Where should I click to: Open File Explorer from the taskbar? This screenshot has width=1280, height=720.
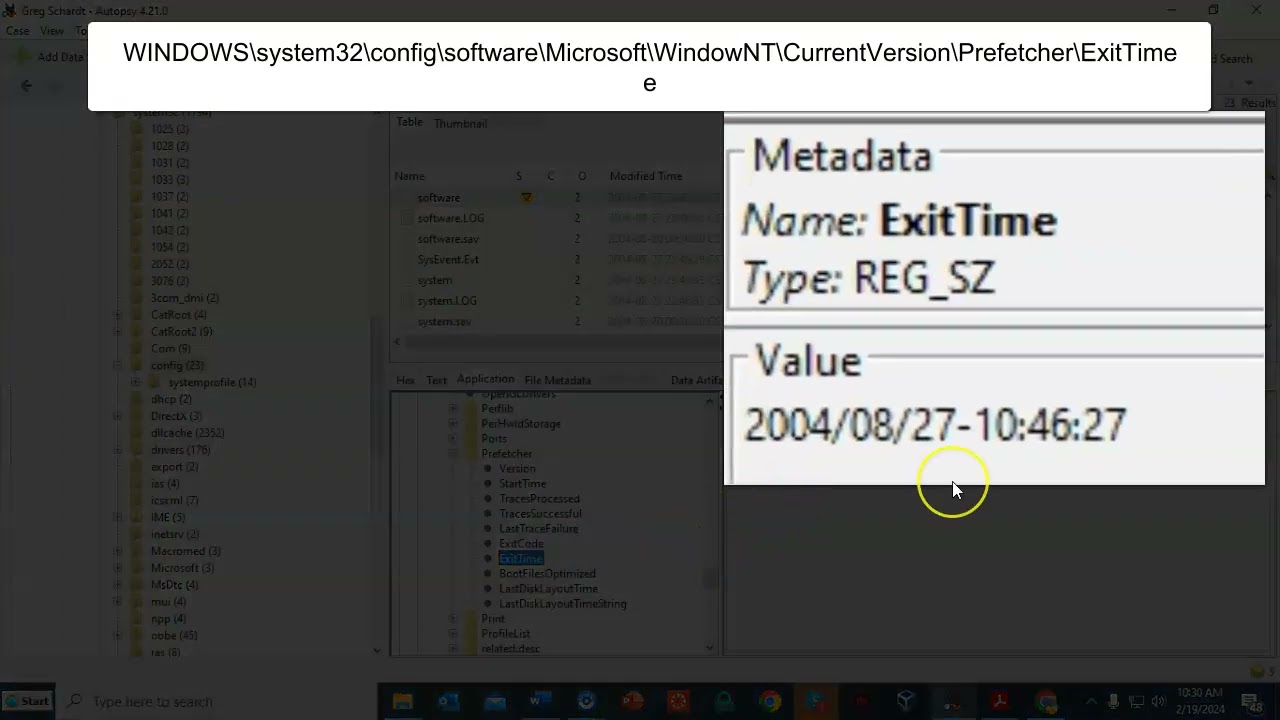coord(402,702)
